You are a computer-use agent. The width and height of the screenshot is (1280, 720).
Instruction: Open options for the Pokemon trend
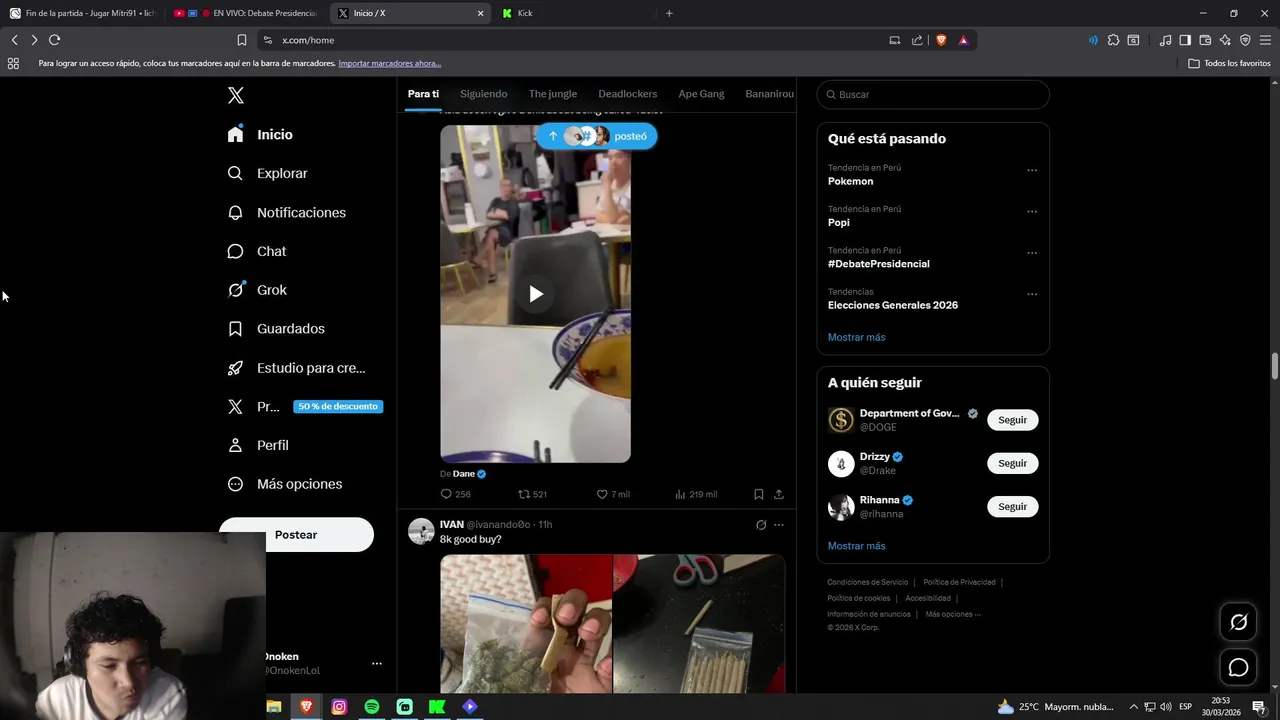coord(1032,170)
